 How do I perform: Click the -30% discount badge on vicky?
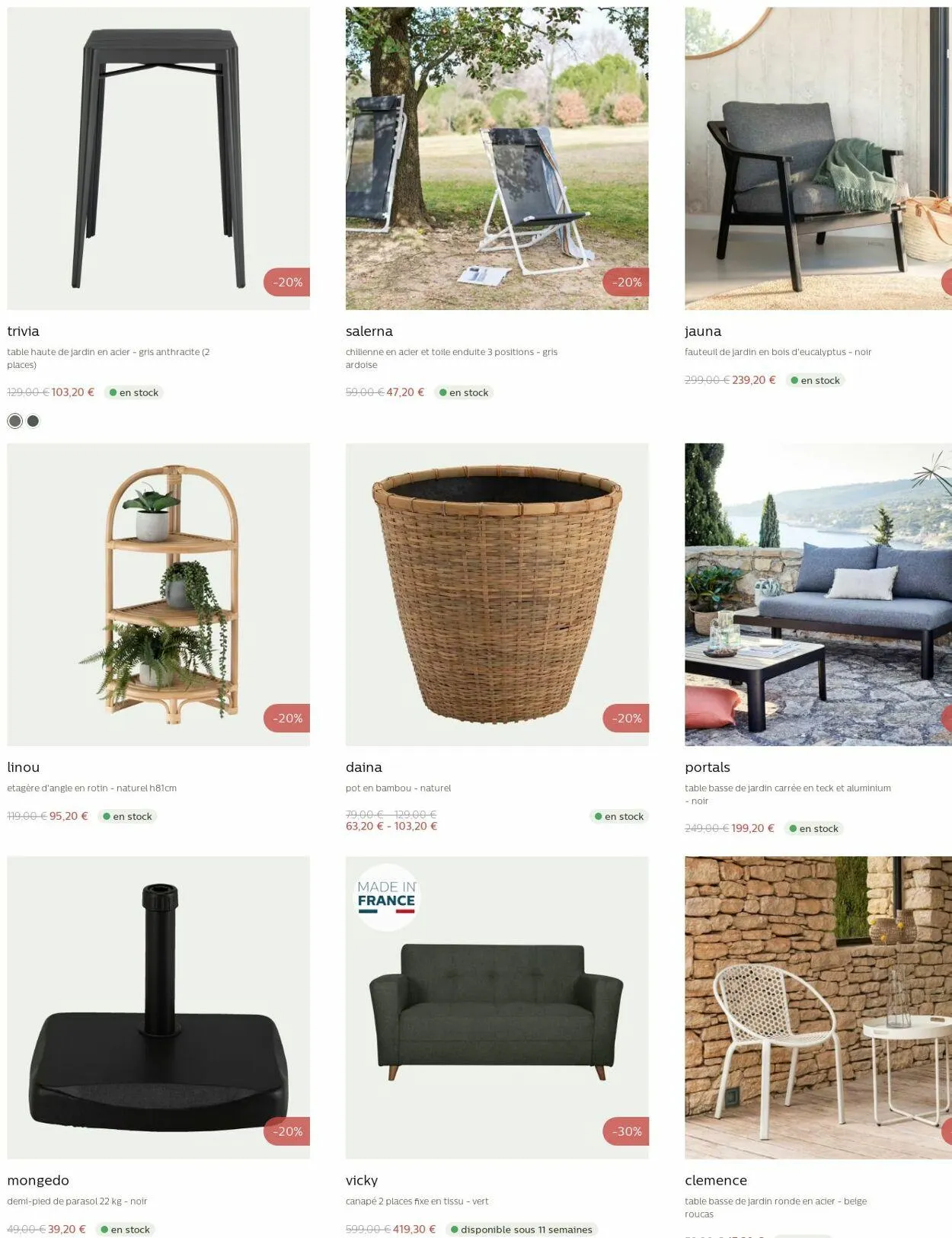pos(626,1131)
